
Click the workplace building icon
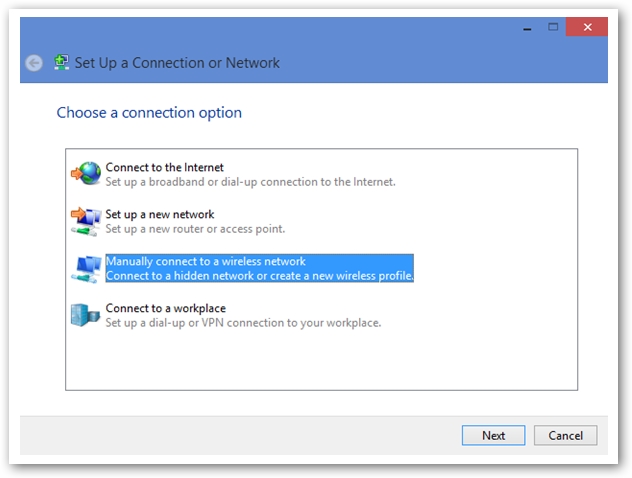(85, 315)
